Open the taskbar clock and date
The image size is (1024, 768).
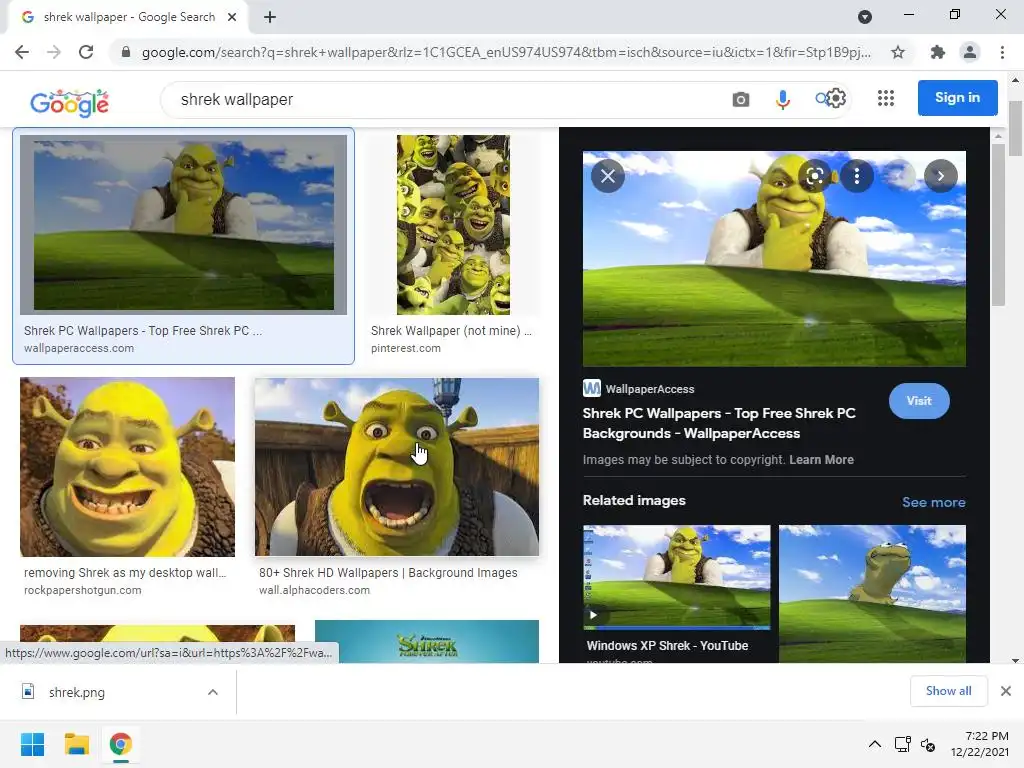(x=980, y=744)
